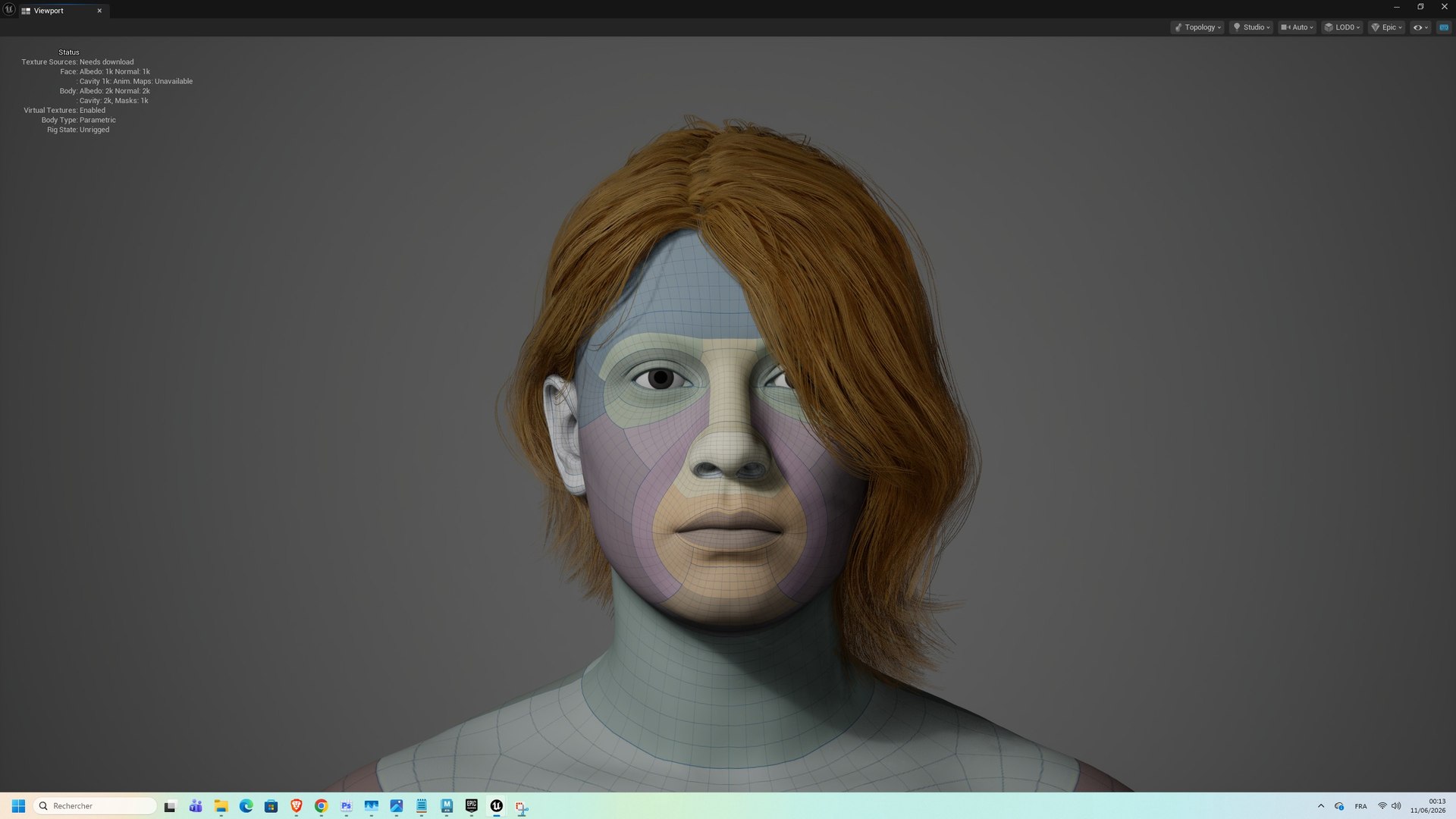Open the volume speaker tray icon
1456x819 pixels.
1396,806
